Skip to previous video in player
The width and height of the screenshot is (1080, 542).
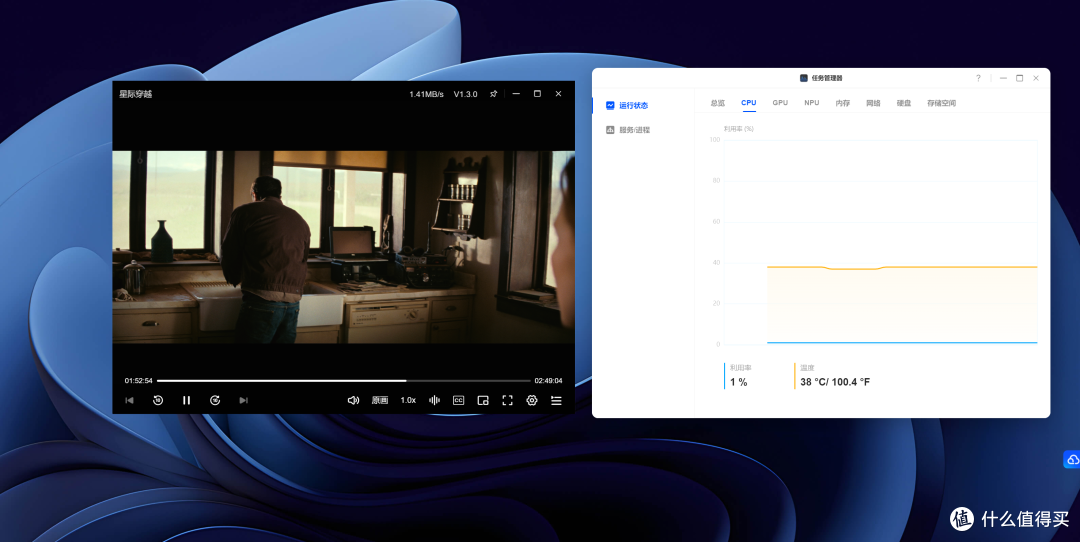[129, 400]
